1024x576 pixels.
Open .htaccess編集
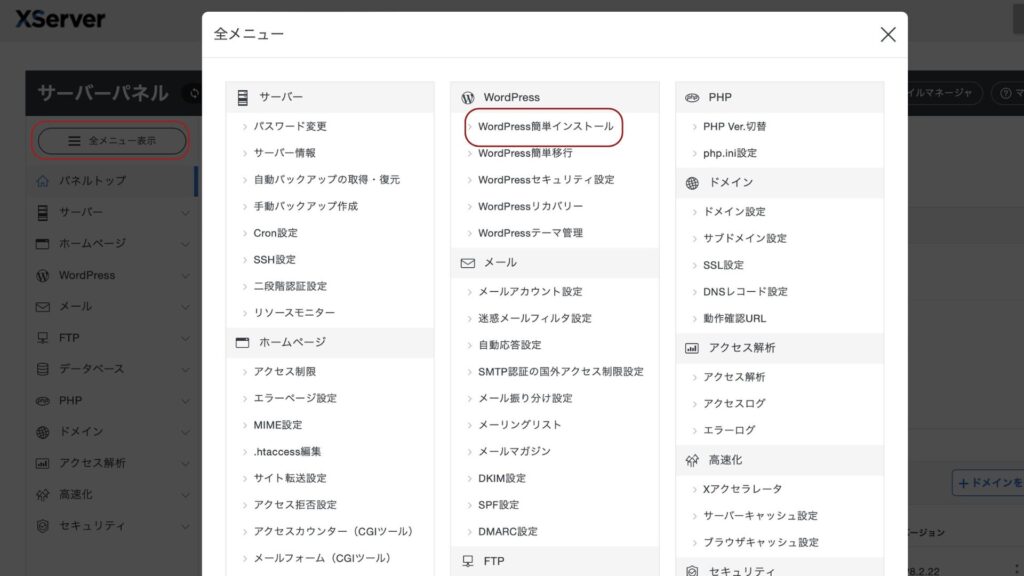287,452
